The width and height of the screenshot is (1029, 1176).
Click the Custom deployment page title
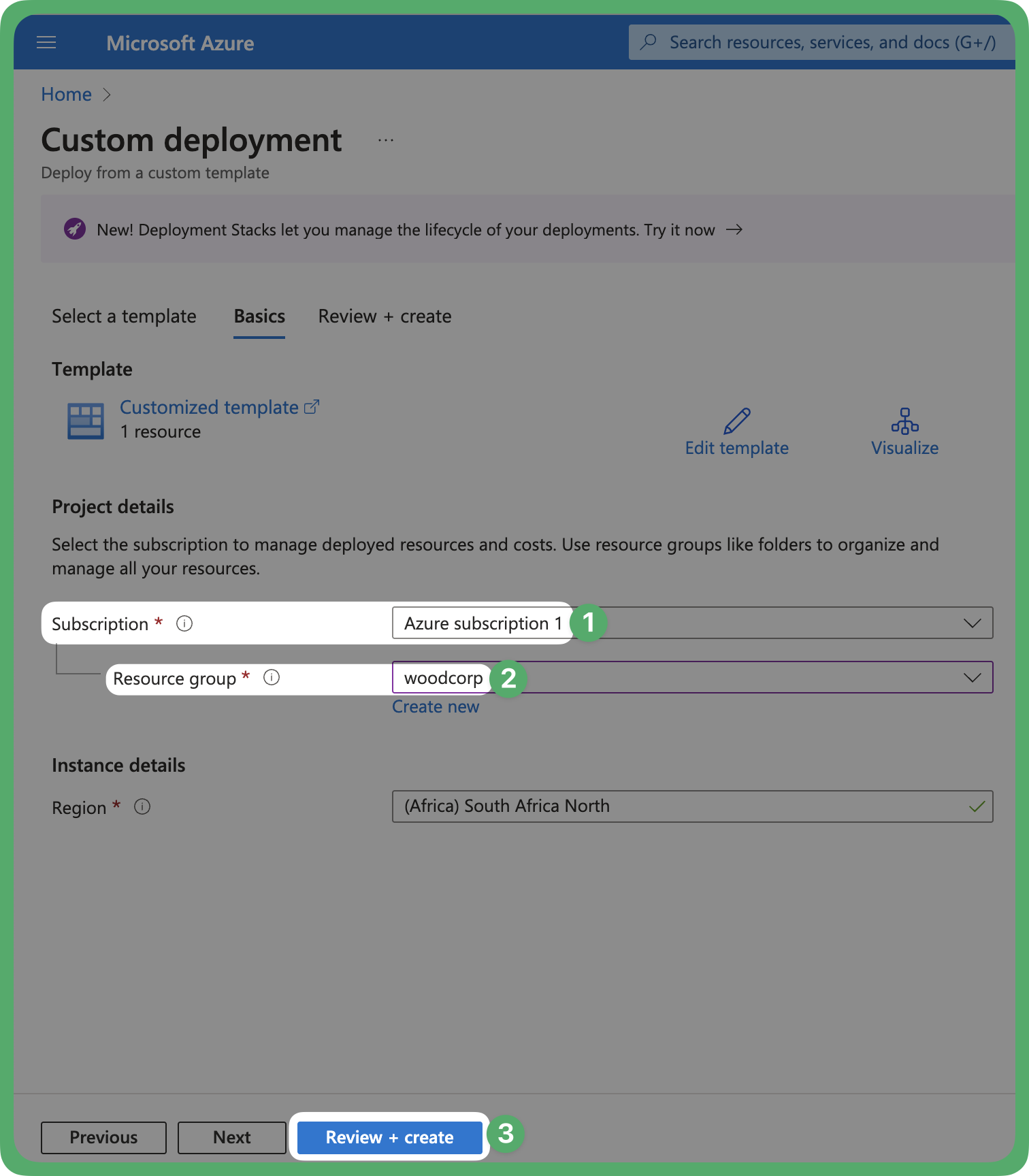191,140
